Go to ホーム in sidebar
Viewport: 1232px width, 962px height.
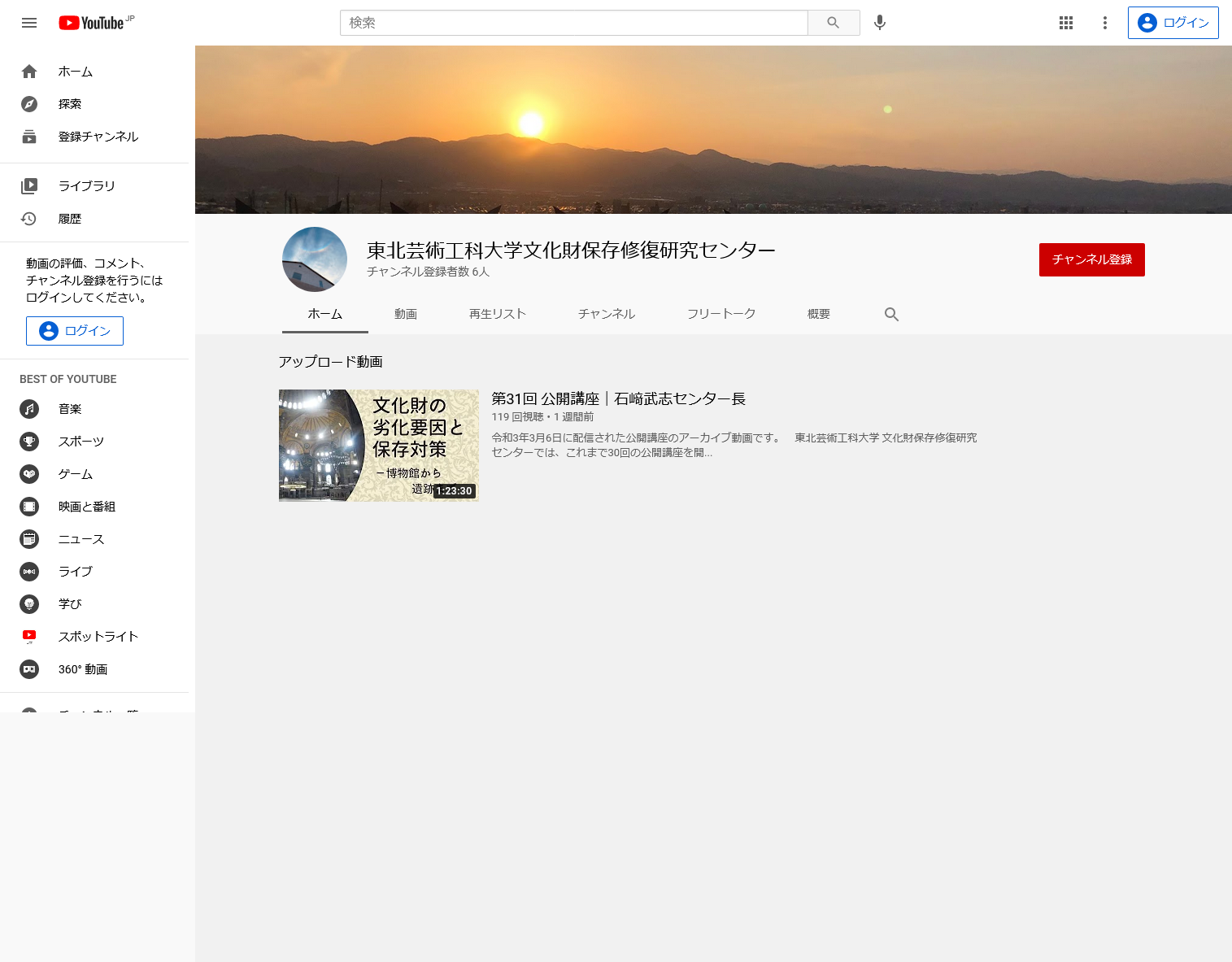pyautogui.click(x=94, y=72)
